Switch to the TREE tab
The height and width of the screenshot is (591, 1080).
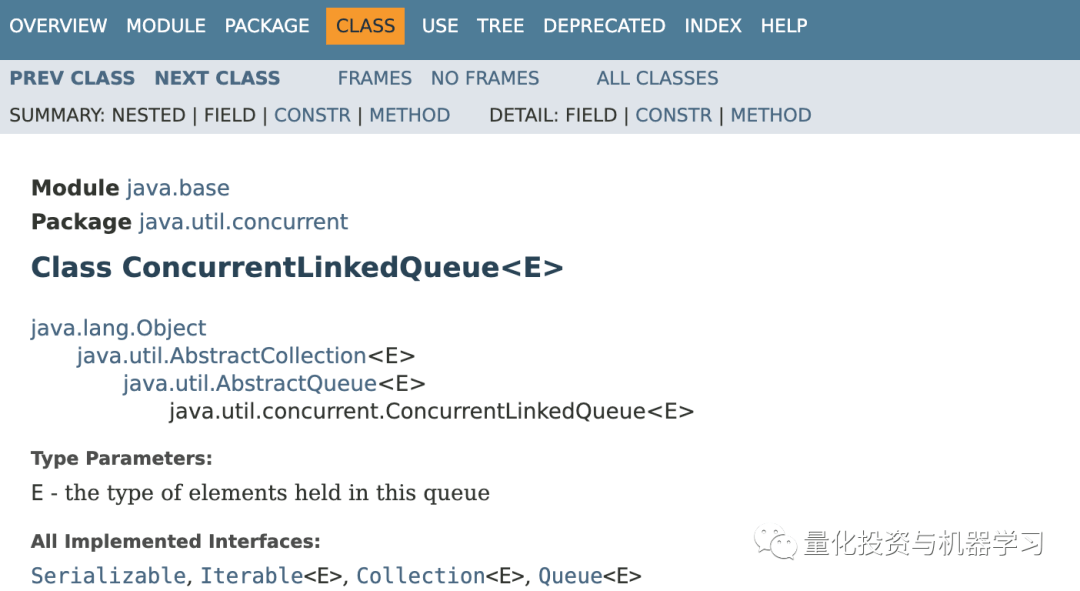click(500, 26)
